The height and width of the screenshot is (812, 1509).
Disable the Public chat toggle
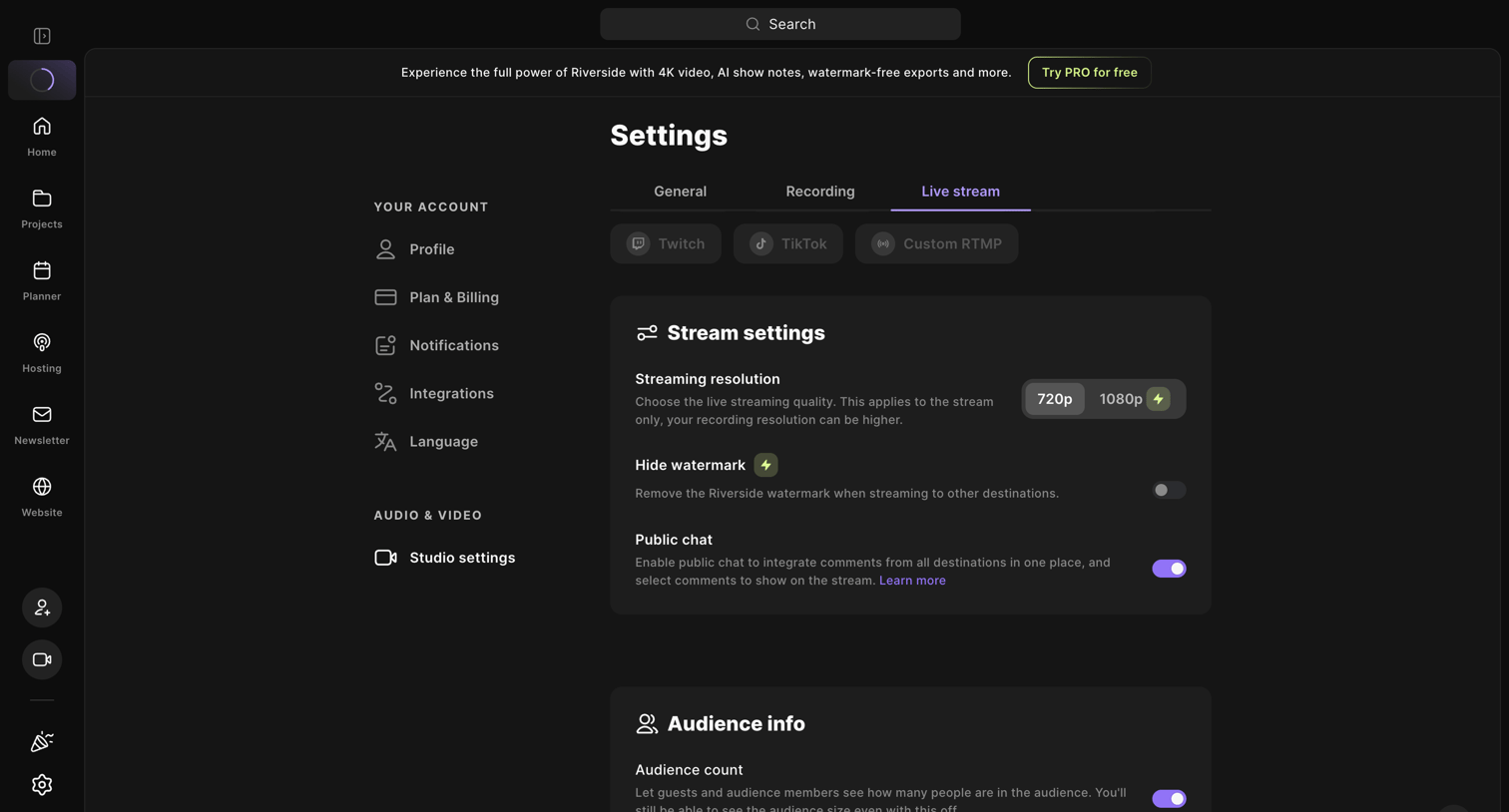point(1169,569)
